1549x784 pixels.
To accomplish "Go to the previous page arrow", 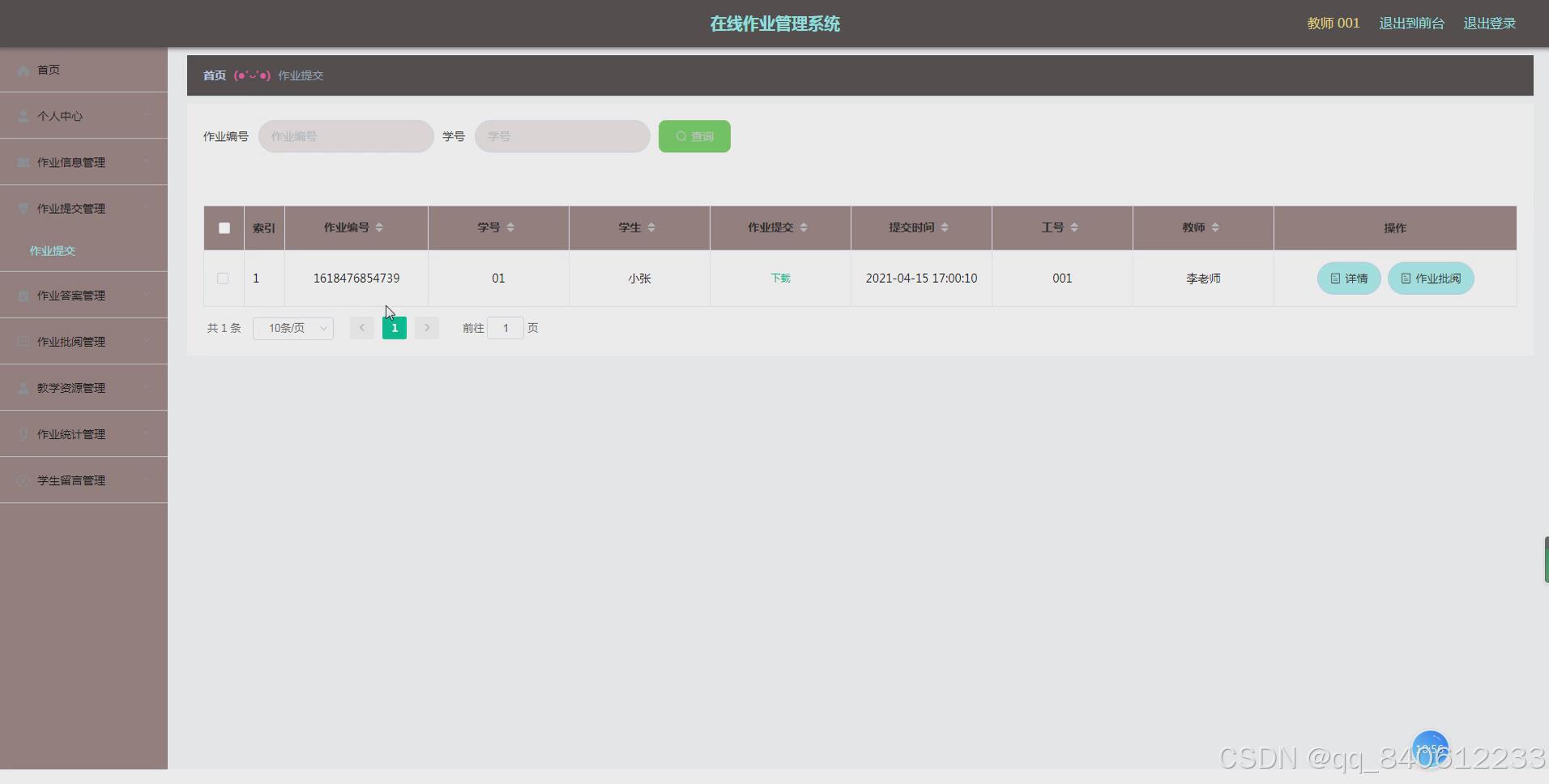I will tap(362, 328).
